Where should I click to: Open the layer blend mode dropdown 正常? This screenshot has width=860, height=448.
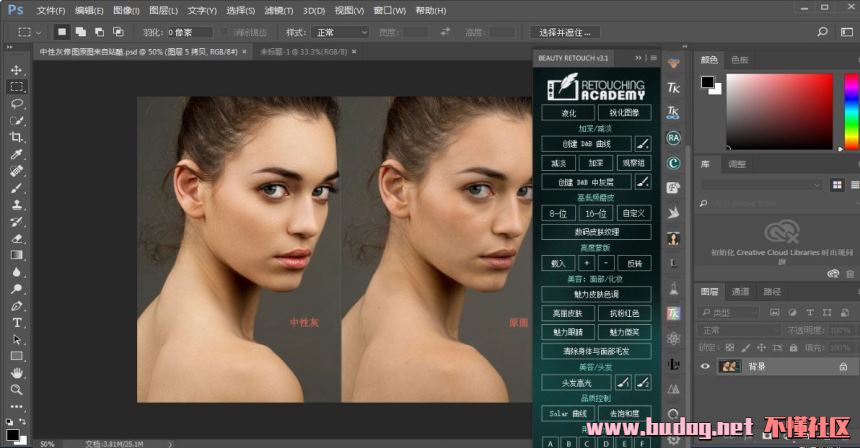click(x=740, y=330)
